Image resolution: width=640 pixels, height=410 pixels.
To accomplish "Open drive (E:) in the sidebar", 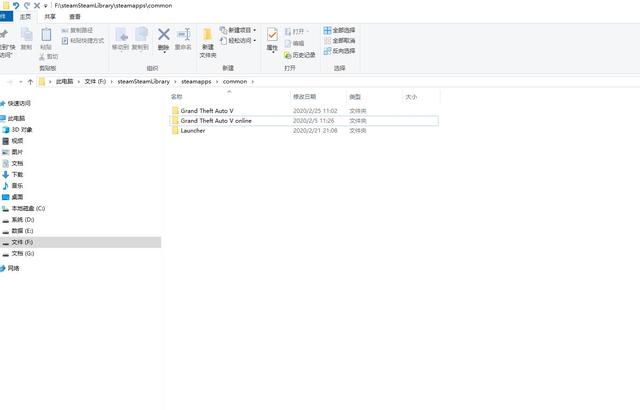I will click(22, 231).
